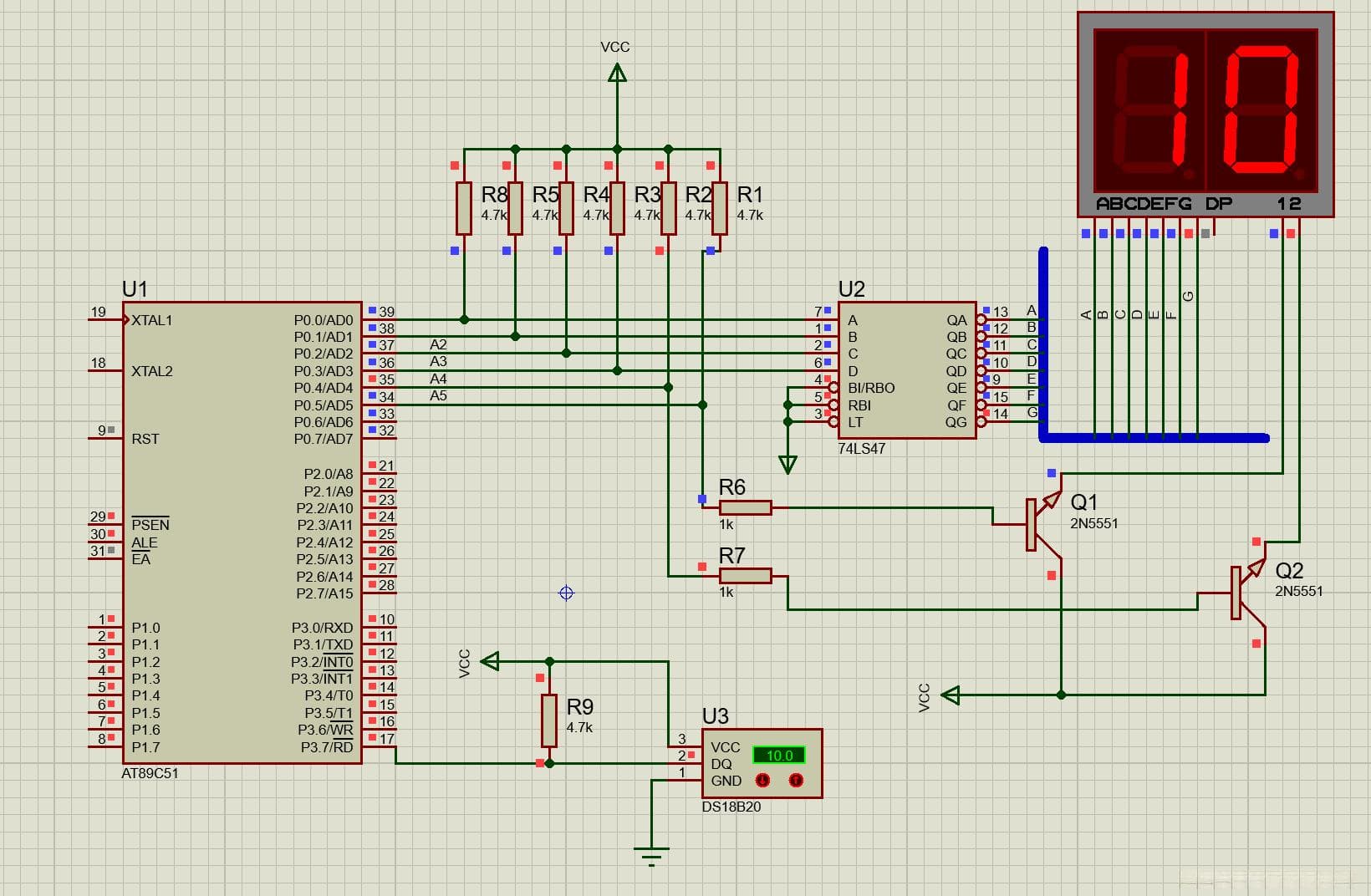The width and height of the screenshot is (1371, 896).
Task: Select resistor R3 symbol
Action: coord(617,208)
